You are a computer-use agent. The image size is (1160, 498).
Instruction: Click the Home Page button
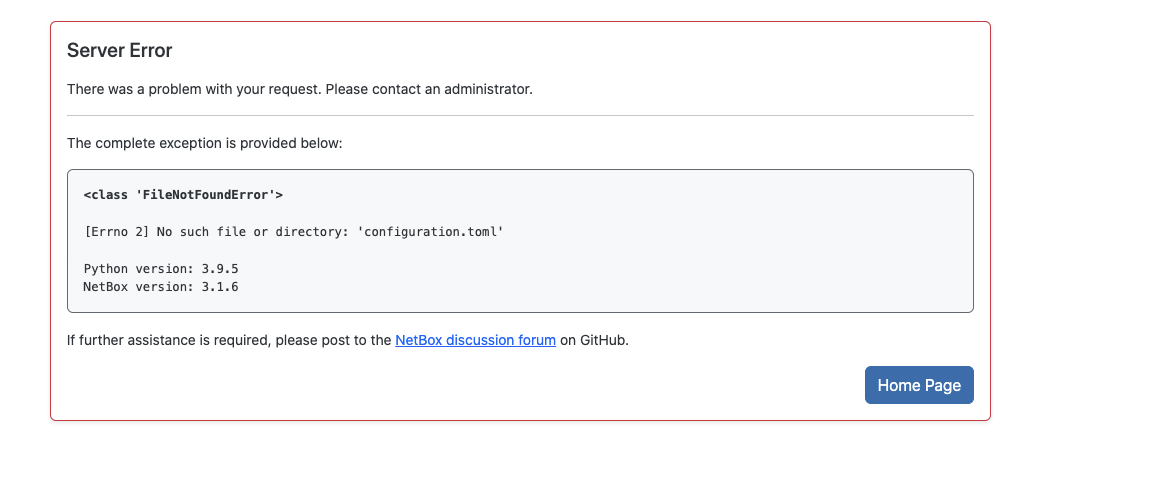(x=919, y=385)
